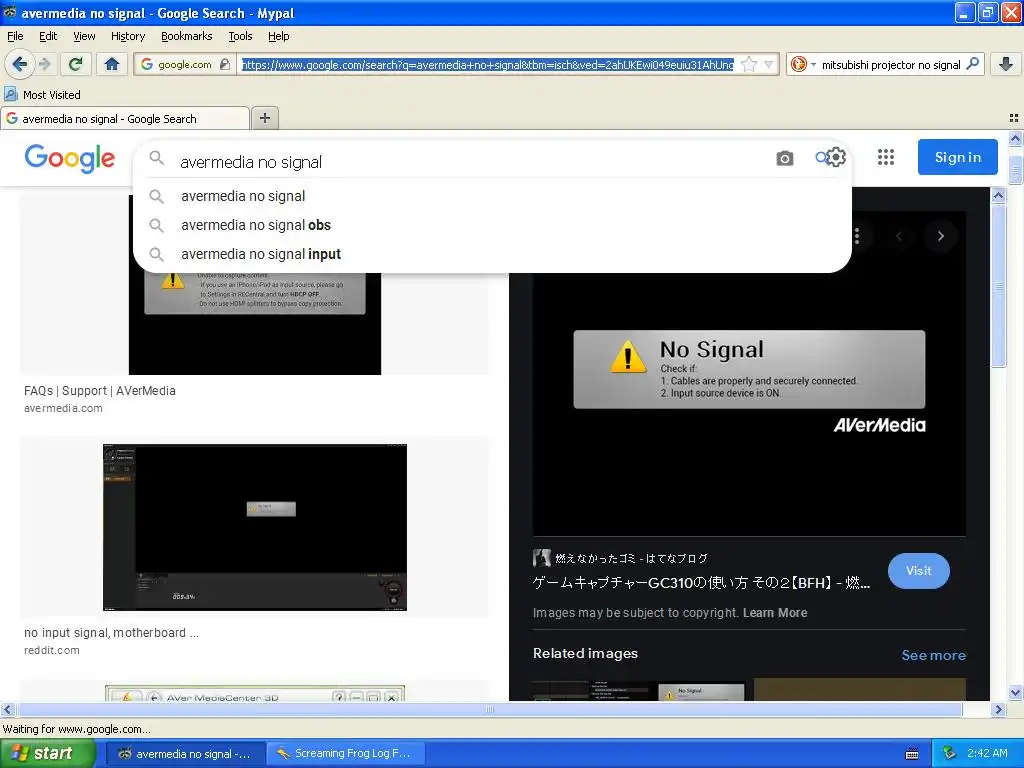Choose suggestion avermedia no signal obs
This screenshot has height=768, width=1024.
pyautogui.click(x=492, y=225)
